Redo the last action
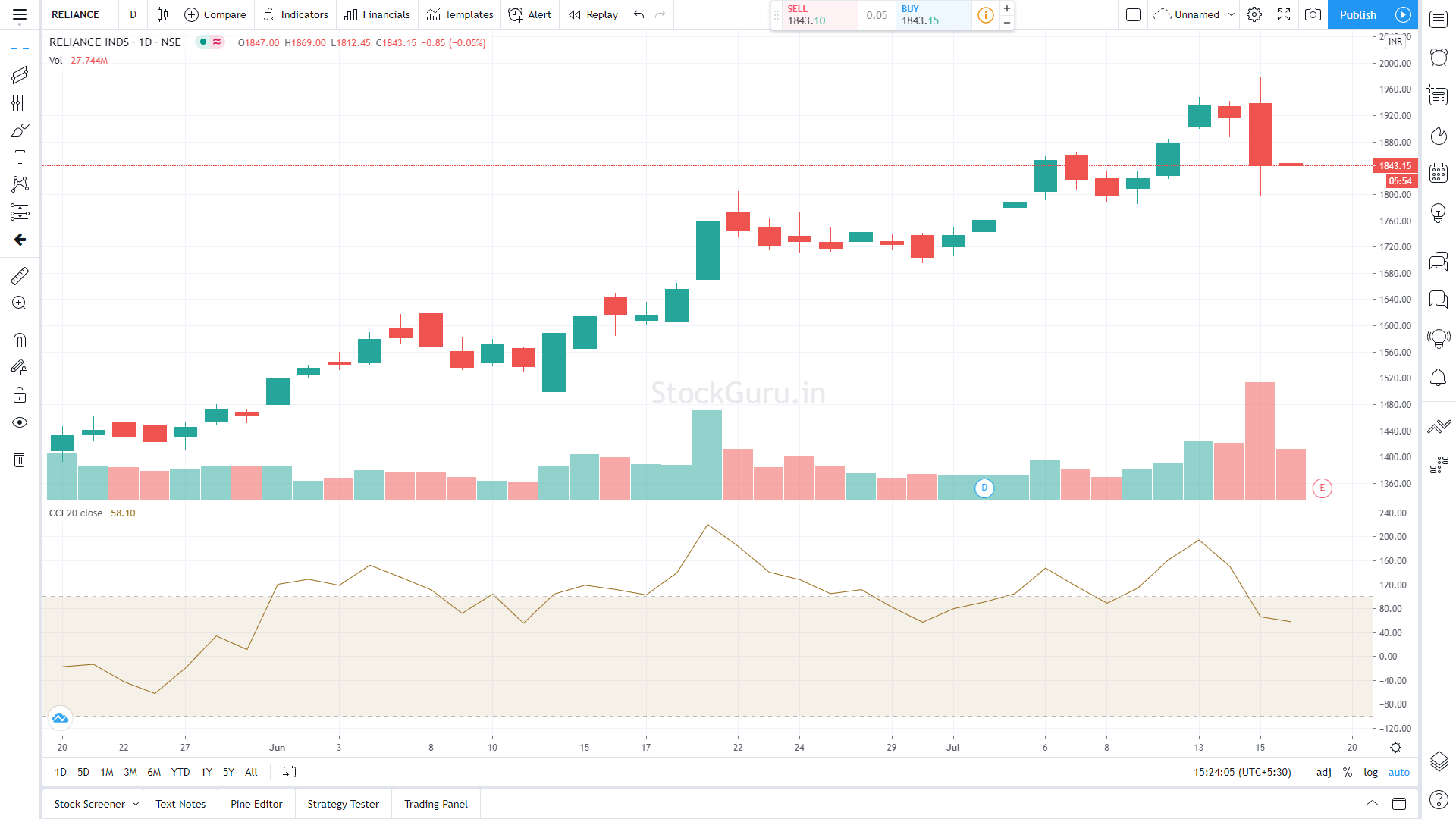This screenshot has height=819, width=1456. pyautogui.click(x=661, y=14)
